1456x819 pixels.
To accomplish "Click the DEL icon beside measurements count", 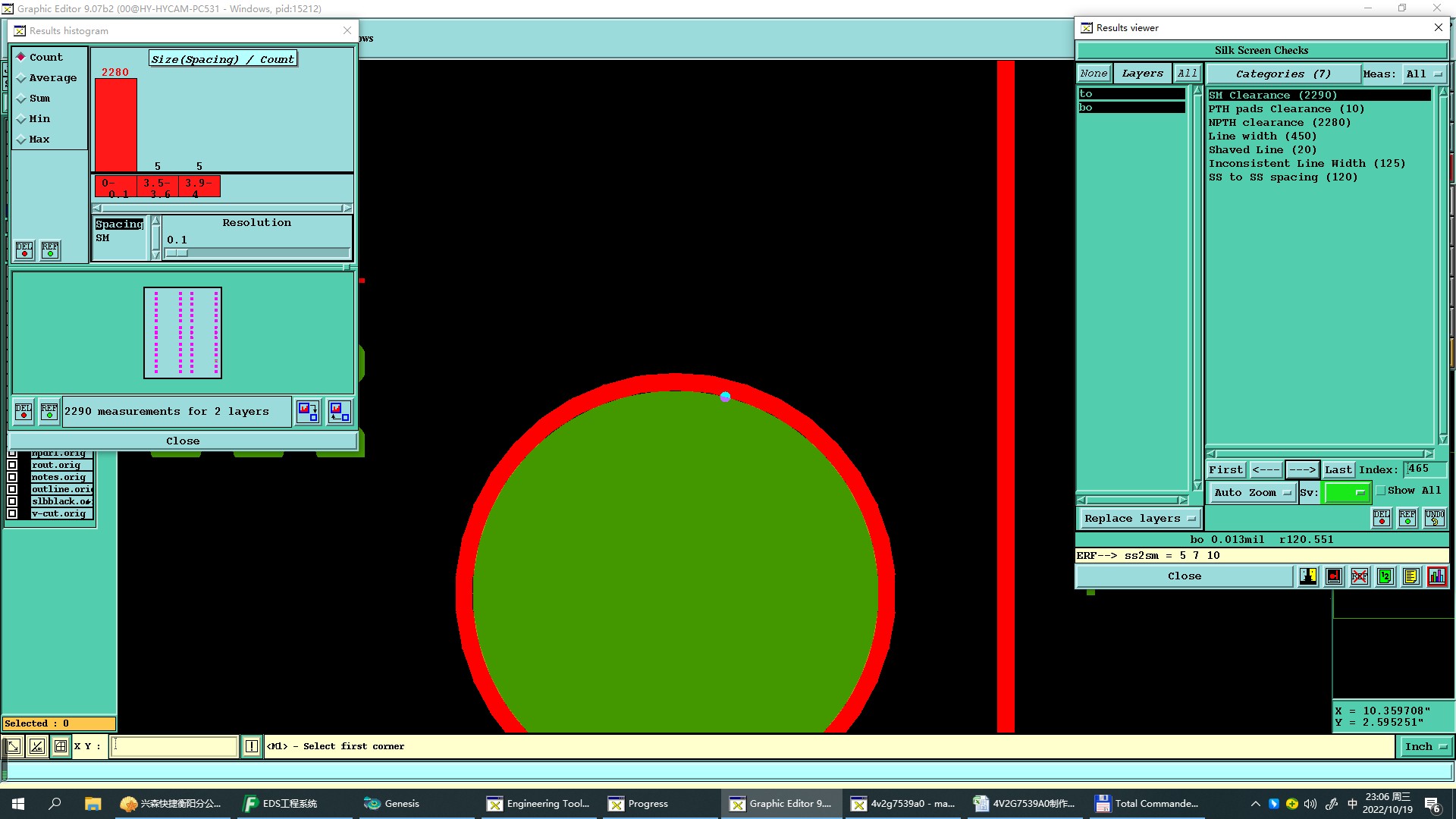I will 24,412.
